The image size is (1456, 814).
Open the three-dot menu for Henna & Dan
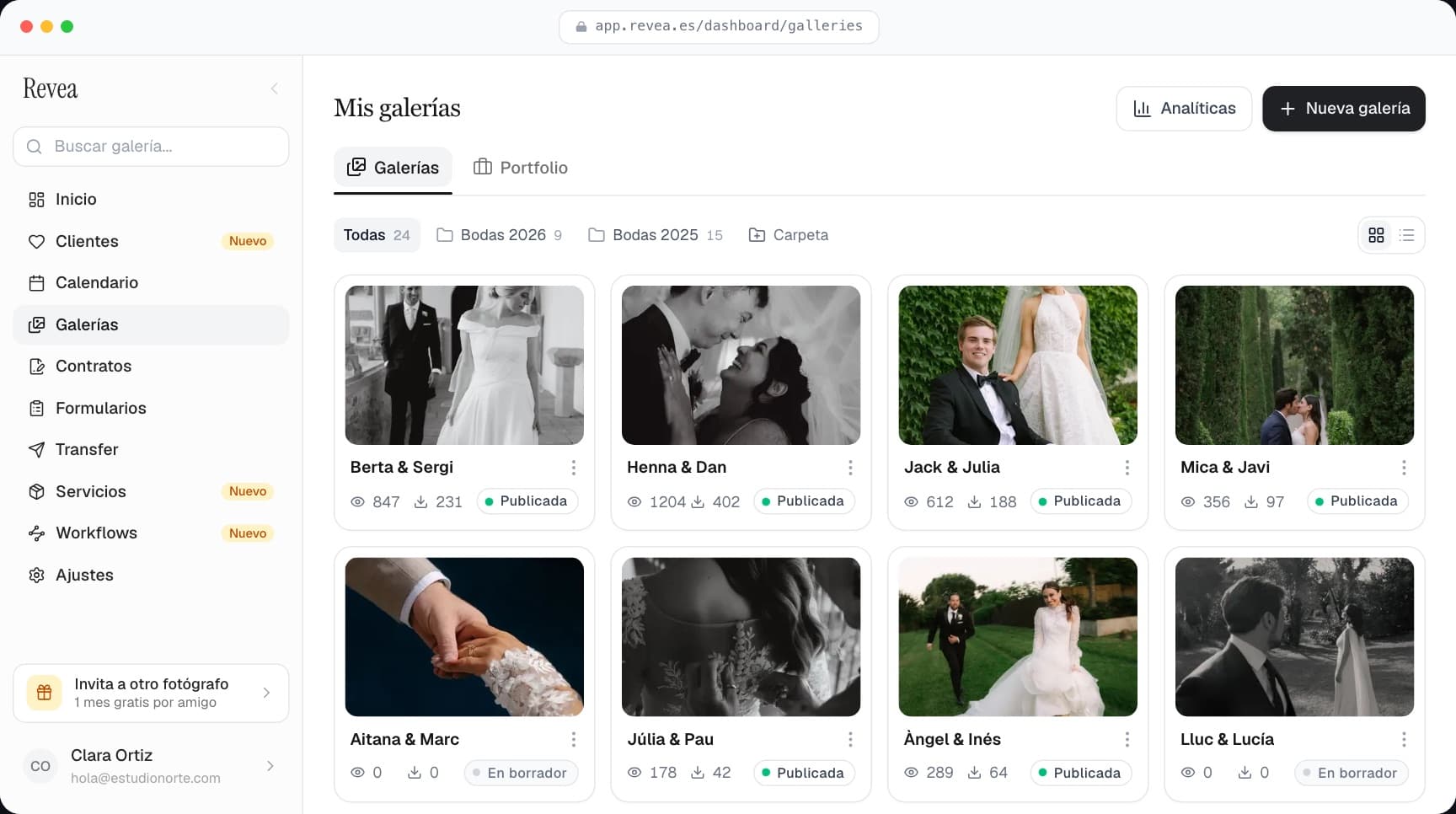pos(850,468)
